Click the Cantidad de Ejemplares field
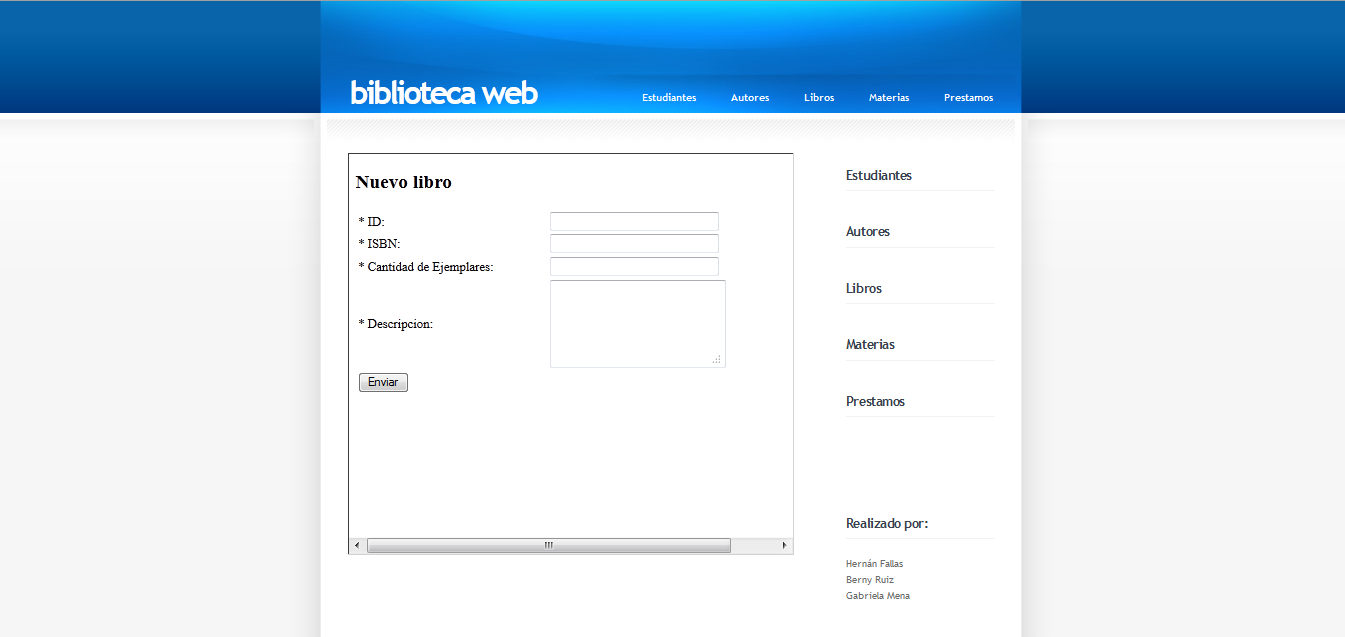Screen dimensions: 1345x637 [x=633, y=266]
